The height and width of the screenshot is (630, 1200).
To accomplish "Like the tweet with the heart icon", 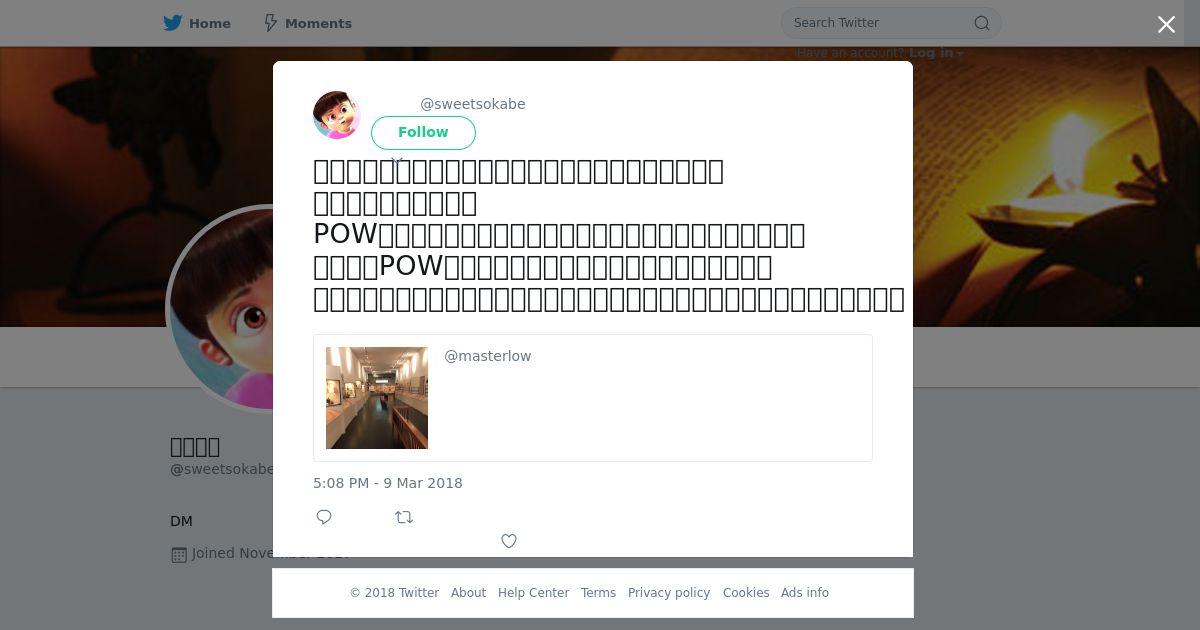I will [509, 541].
